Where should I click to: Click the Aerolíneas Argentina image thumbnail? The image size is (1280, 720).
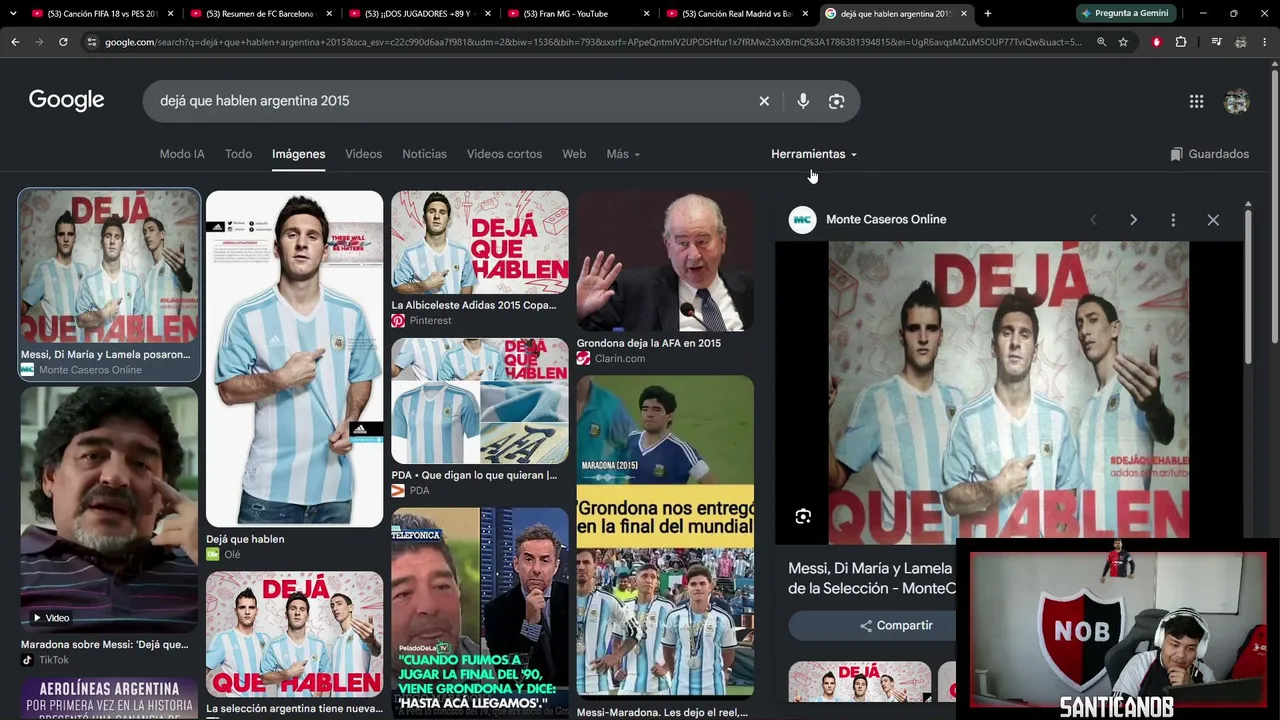coord(109,699)
